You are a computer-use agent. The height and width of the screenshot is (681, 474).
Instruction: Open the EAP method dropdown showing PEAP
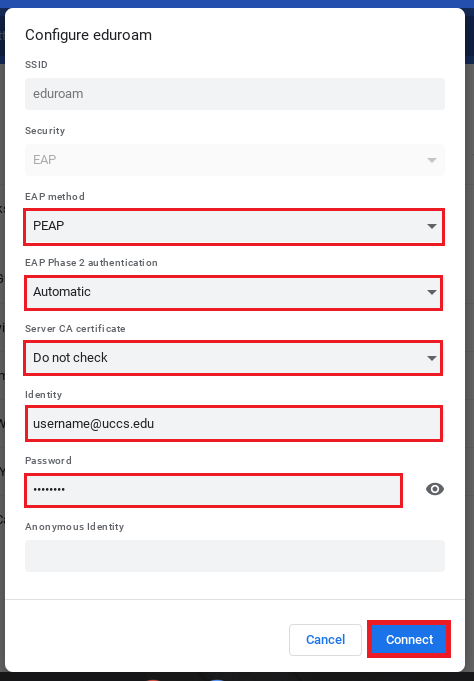click(234, 226)
